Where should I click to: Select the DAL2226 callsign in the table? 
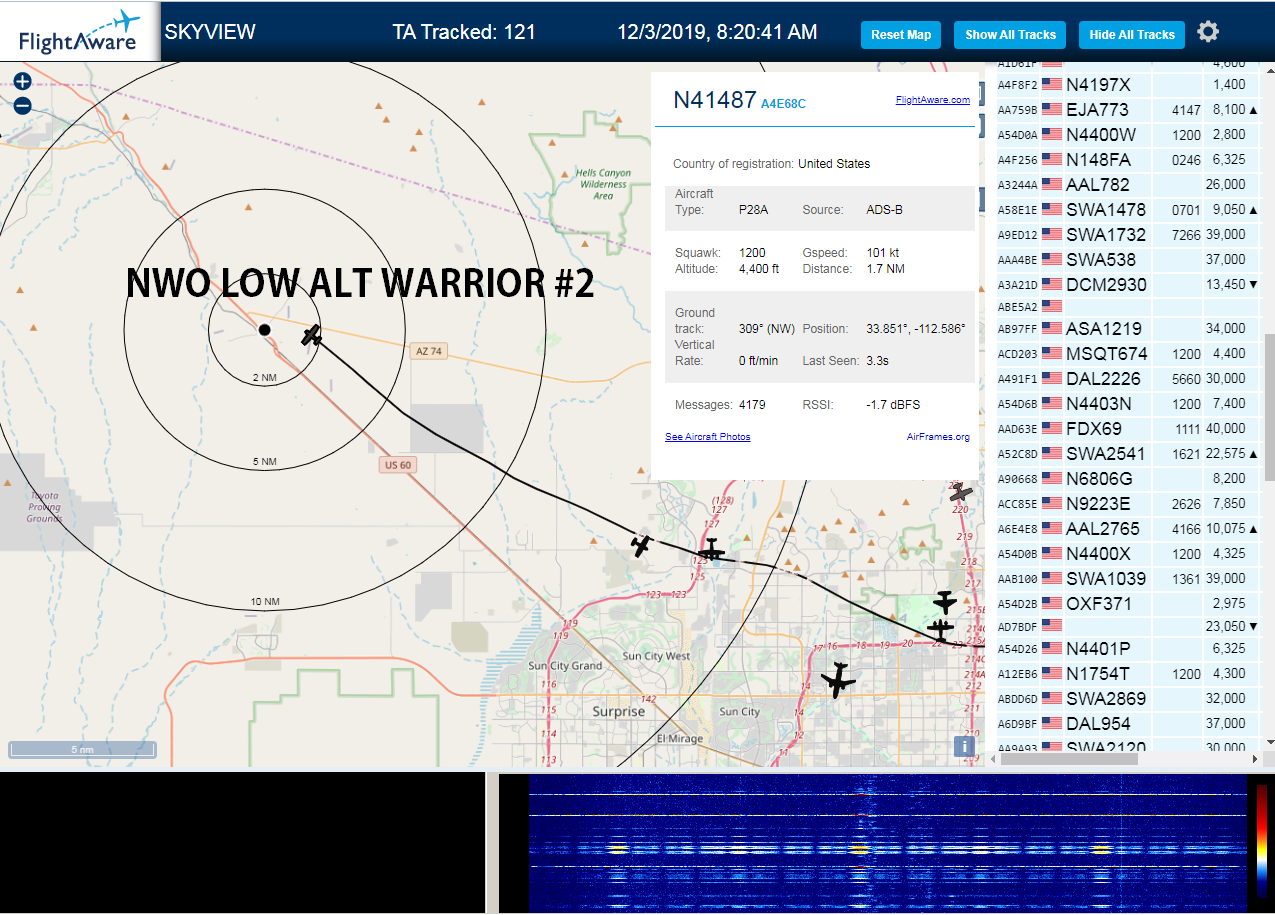tap(1104, 379)
